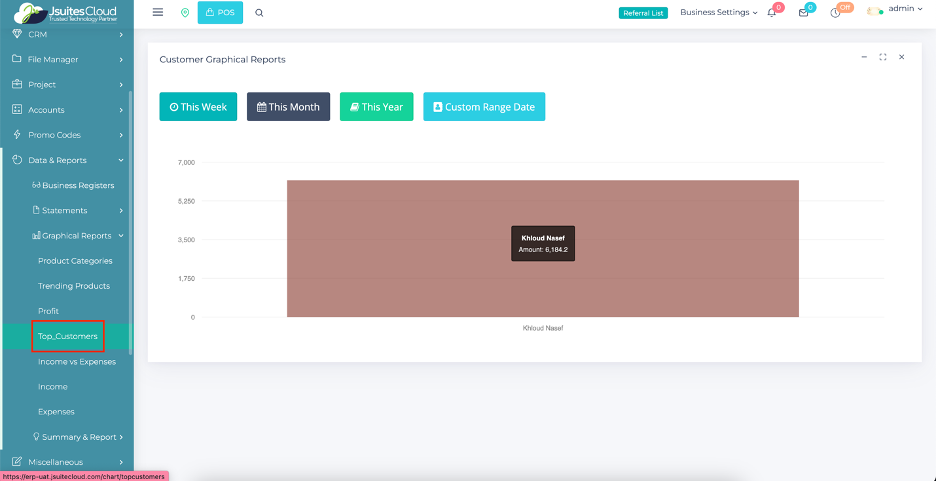936x482 pixels.
Task: Filter chart by This Month
Action: pyautogui.click(x=288, y=107)
